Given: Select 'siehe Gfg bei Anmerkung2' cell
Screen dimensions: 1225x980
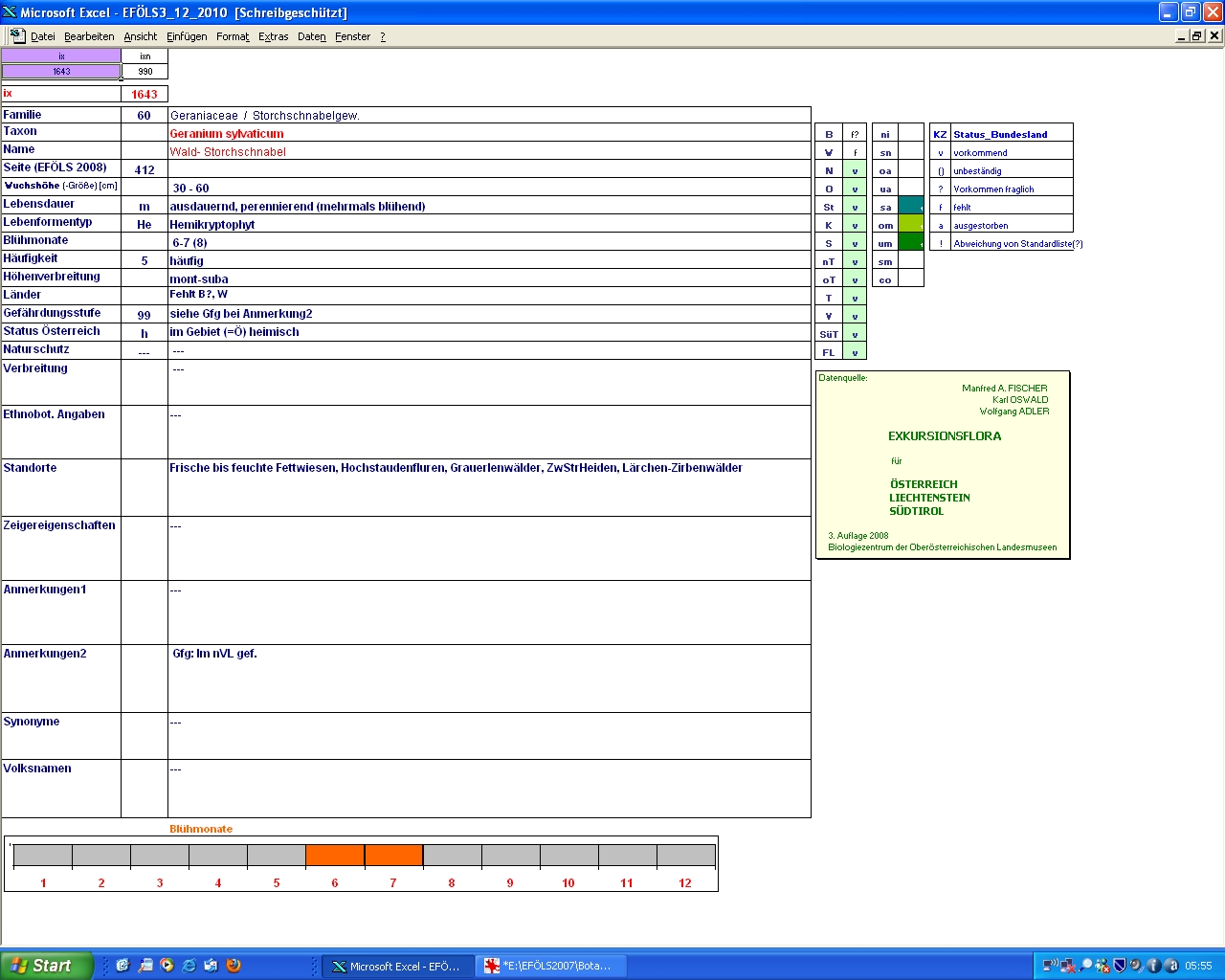Looking at the screenshot, I should coord(489,314).
